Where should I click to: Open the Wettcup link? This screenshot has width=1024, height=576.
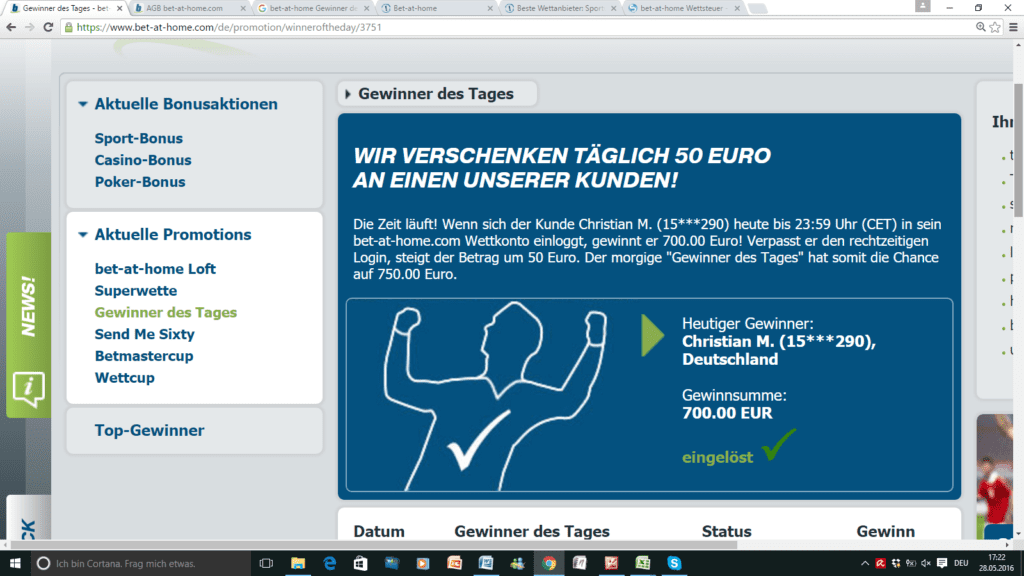[x=124, y=378]
